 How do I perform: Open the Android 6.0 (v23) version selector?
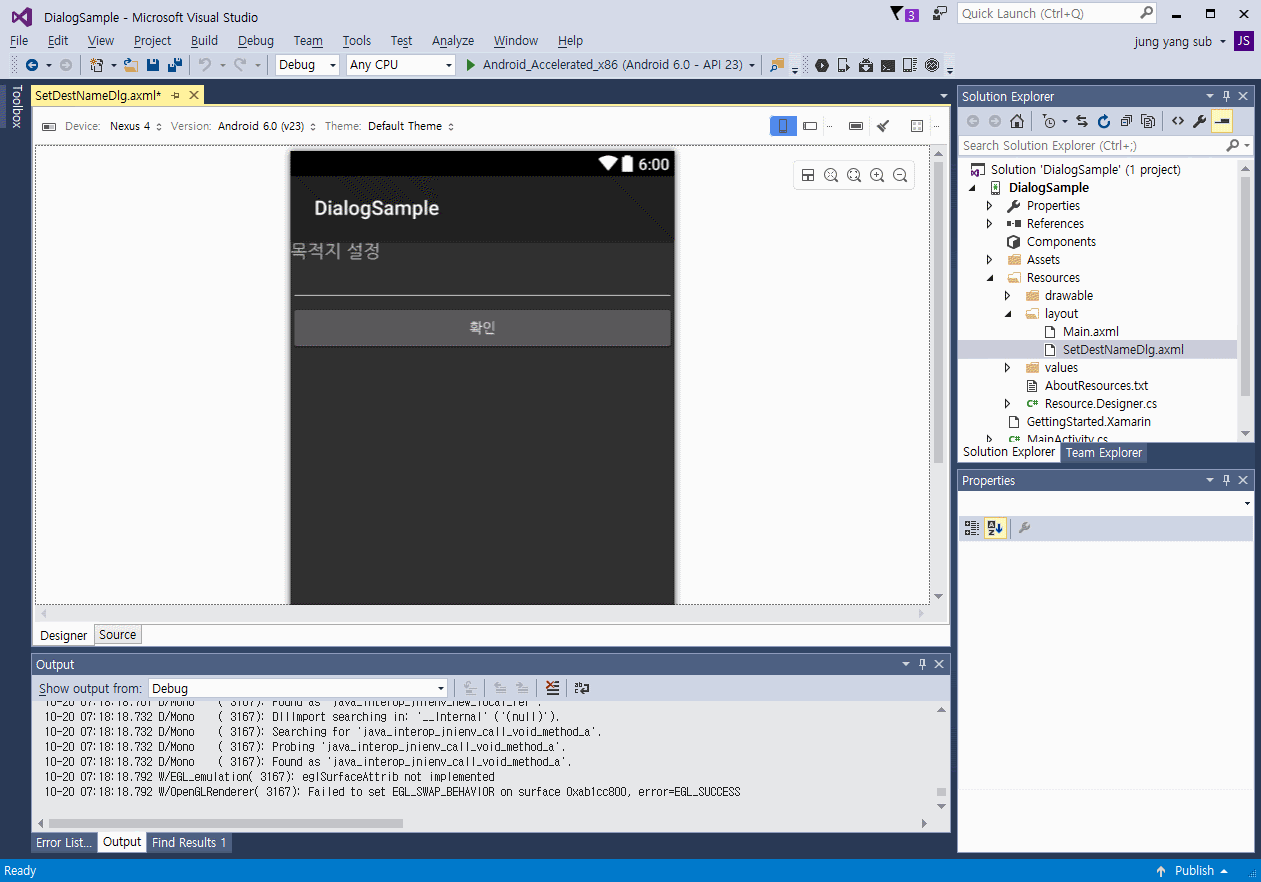(267, 126)
